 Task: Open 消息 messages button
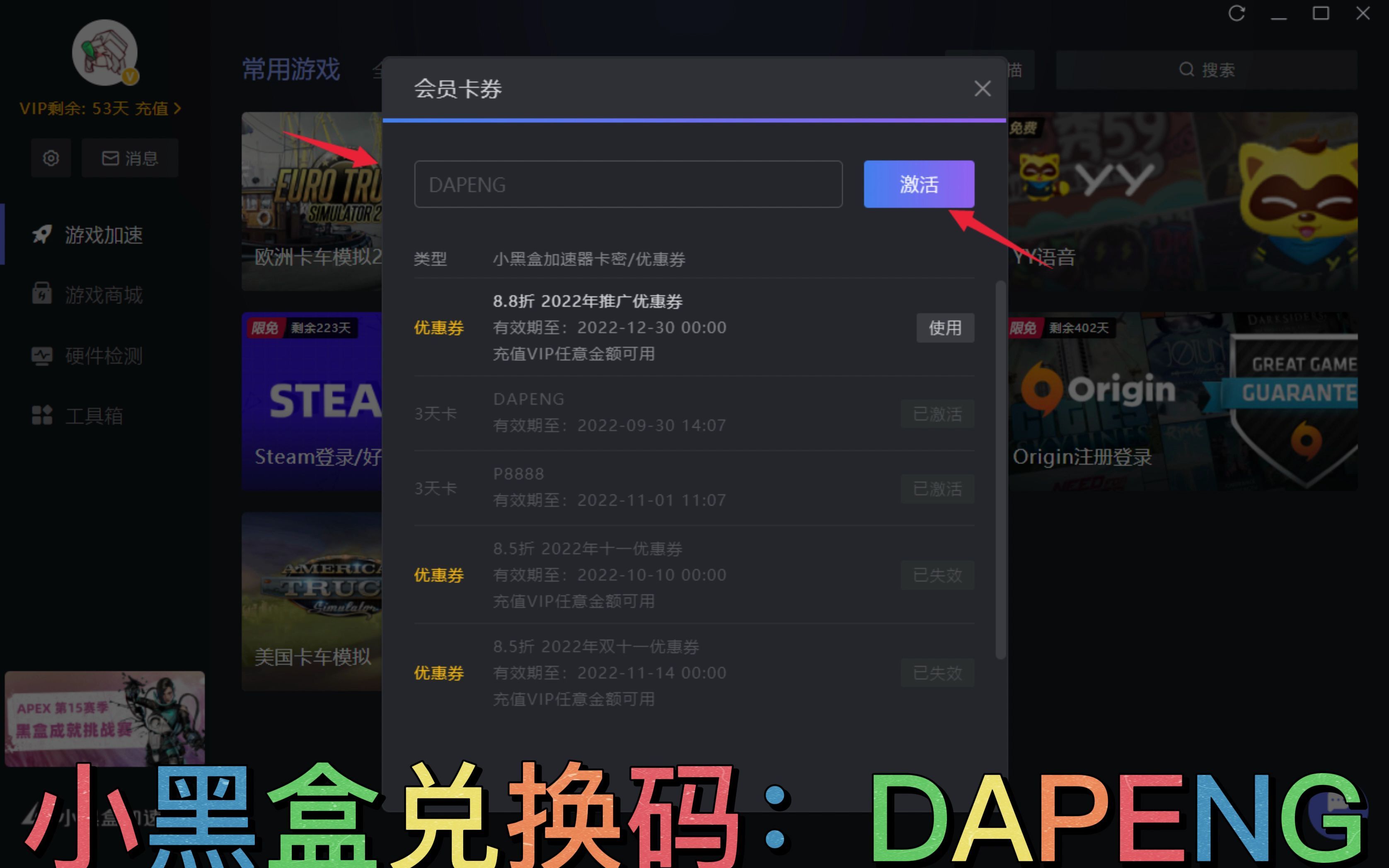pos(130,158)
